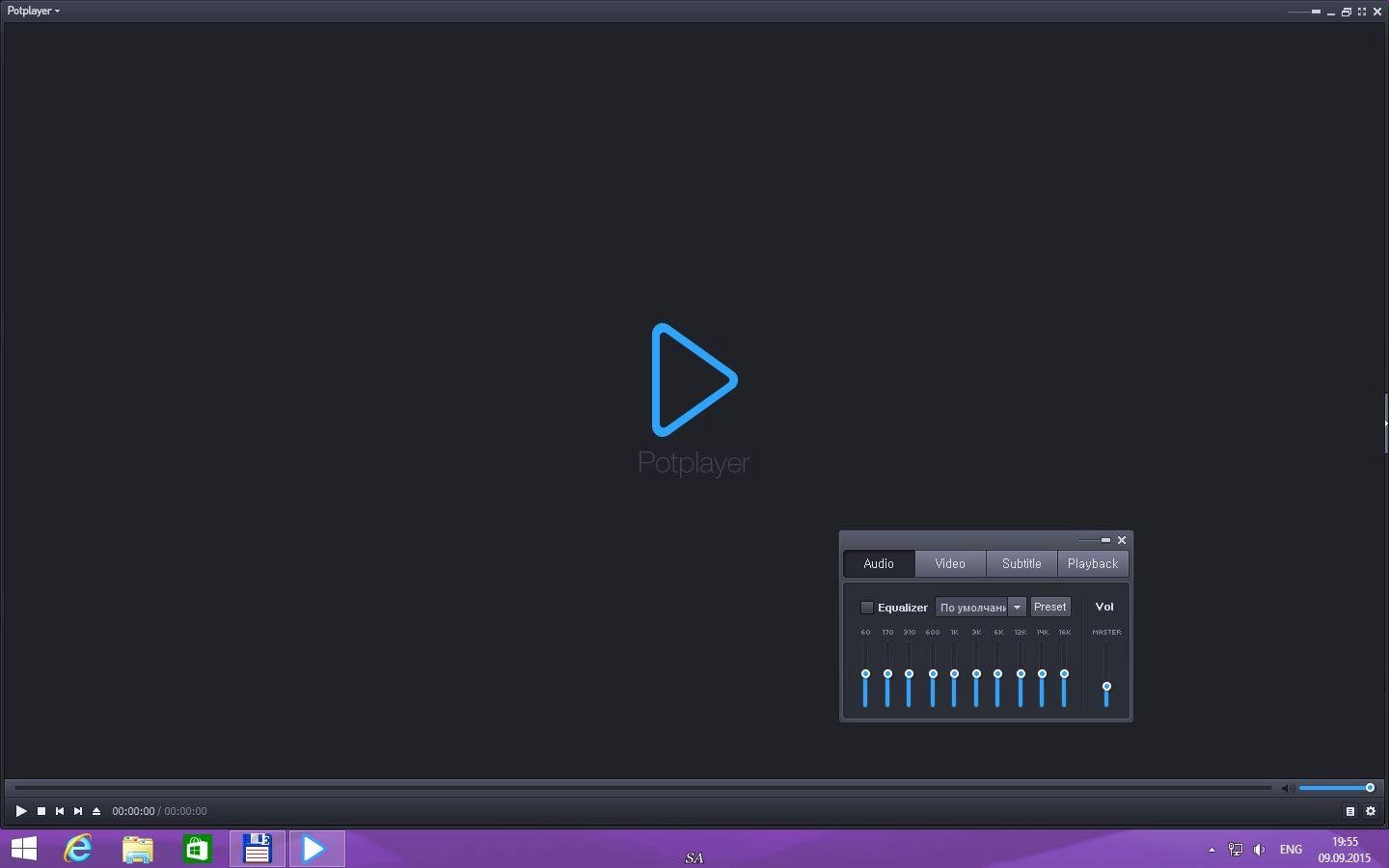Open the Windows Store taskbar icon
The image size is (1389, 868).
[198, 849]
